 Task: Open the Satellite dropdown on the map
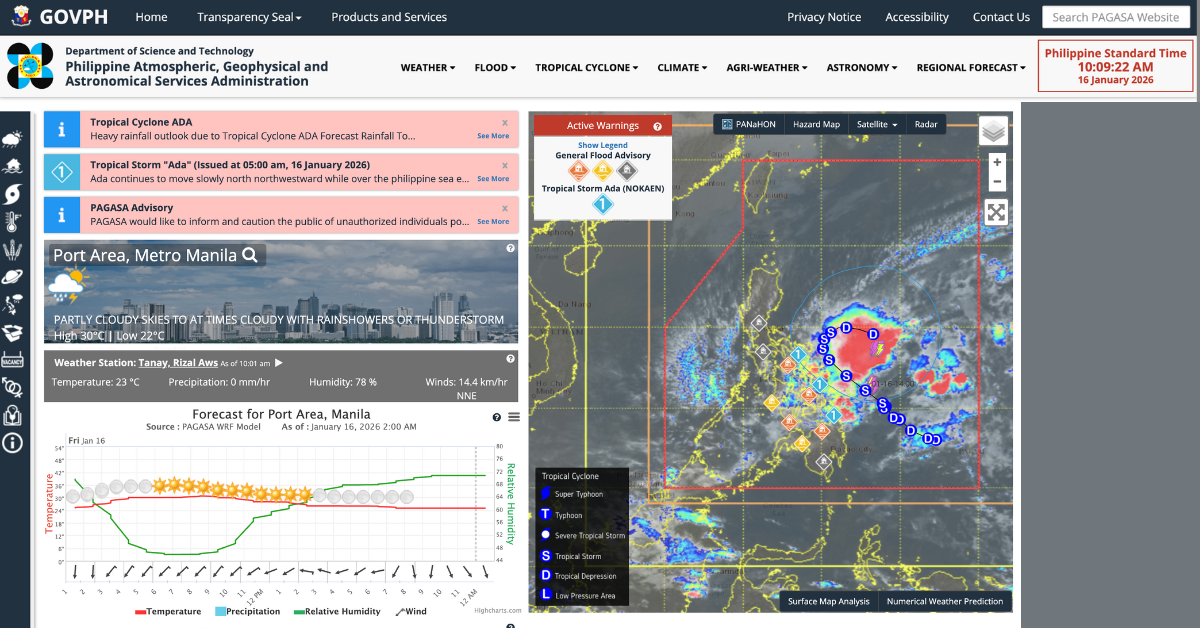pos(876,124)
